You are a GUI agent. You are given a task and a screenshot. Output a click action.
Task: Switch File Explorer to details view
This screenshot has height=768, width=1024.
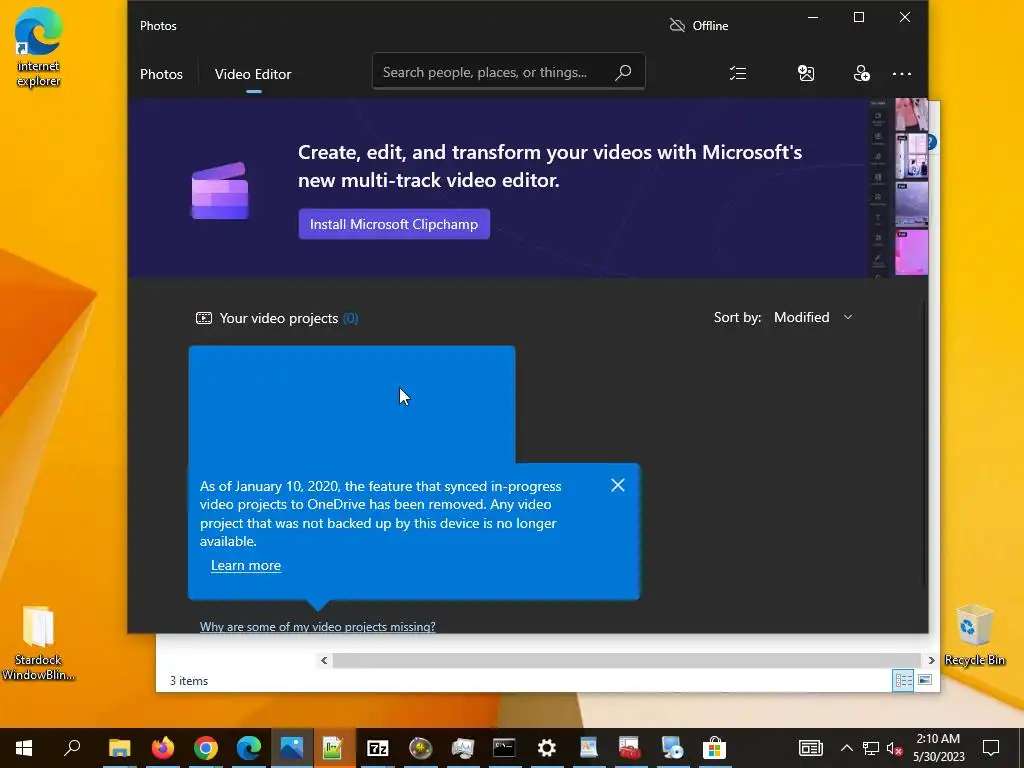point(903,680)
